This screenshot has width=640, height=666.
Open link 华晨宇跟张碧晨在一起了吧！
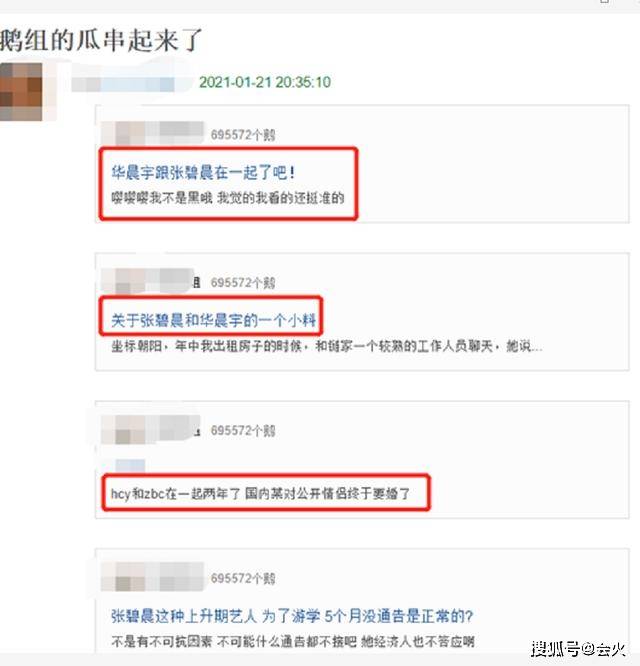point(203,172)
